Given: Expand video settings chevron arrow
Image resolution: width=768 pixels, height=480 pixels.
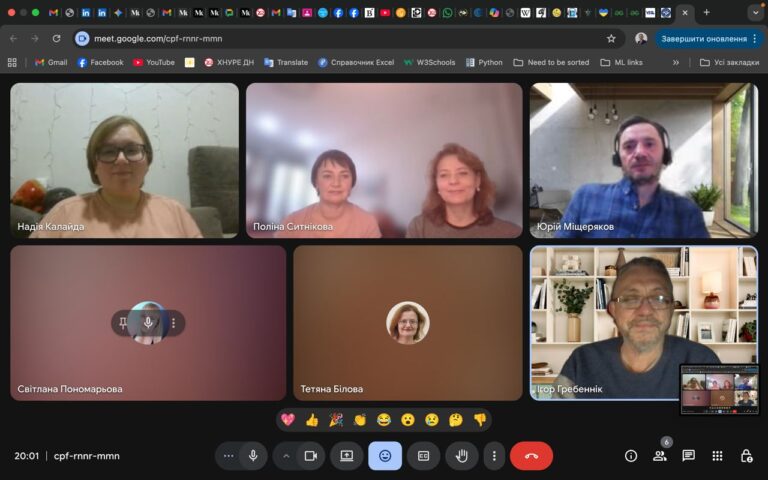Looking at the screenshot, I should (x=286, y=456).
